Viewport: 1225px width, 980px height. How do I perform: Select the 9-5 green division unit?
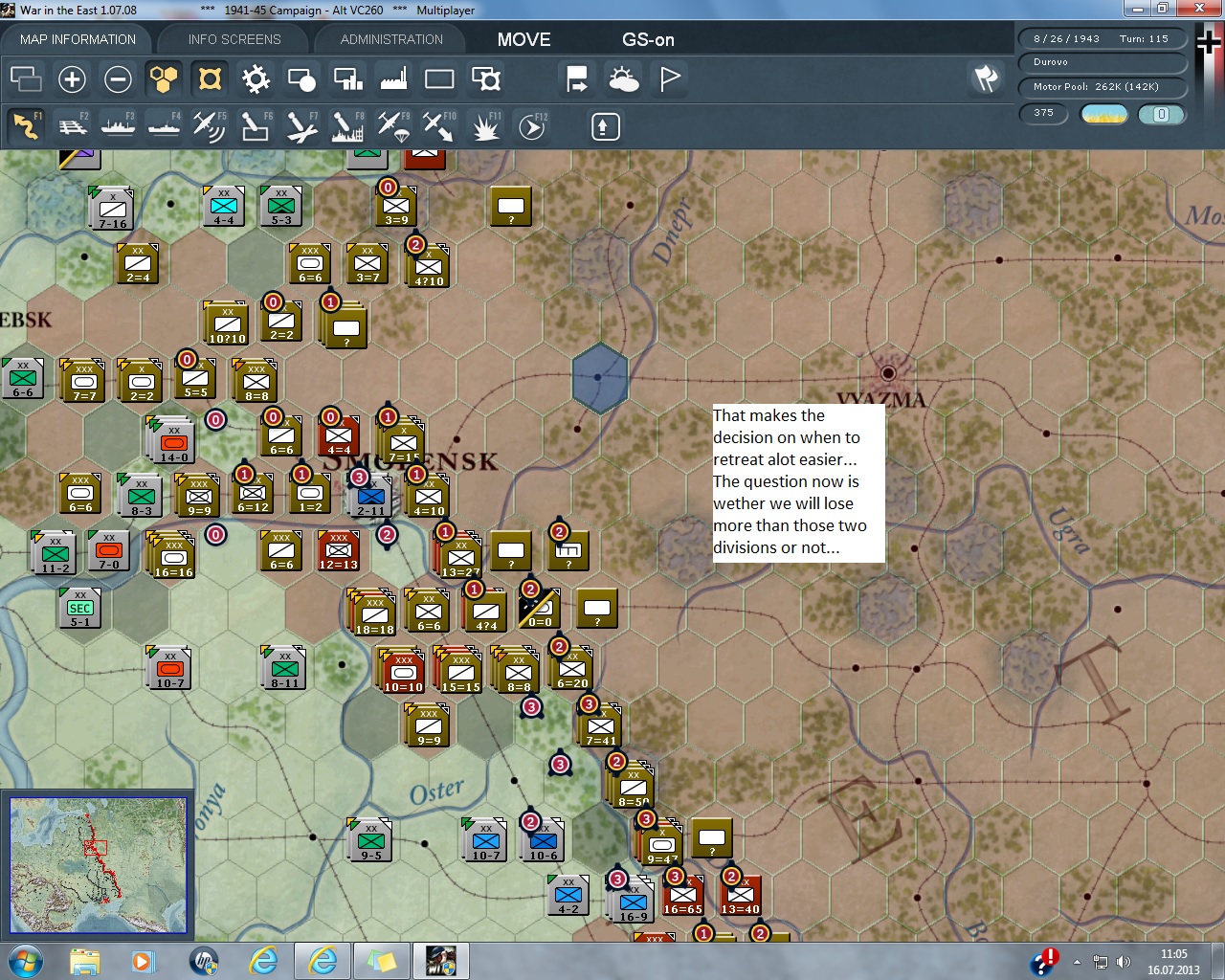tap(370, 841)
